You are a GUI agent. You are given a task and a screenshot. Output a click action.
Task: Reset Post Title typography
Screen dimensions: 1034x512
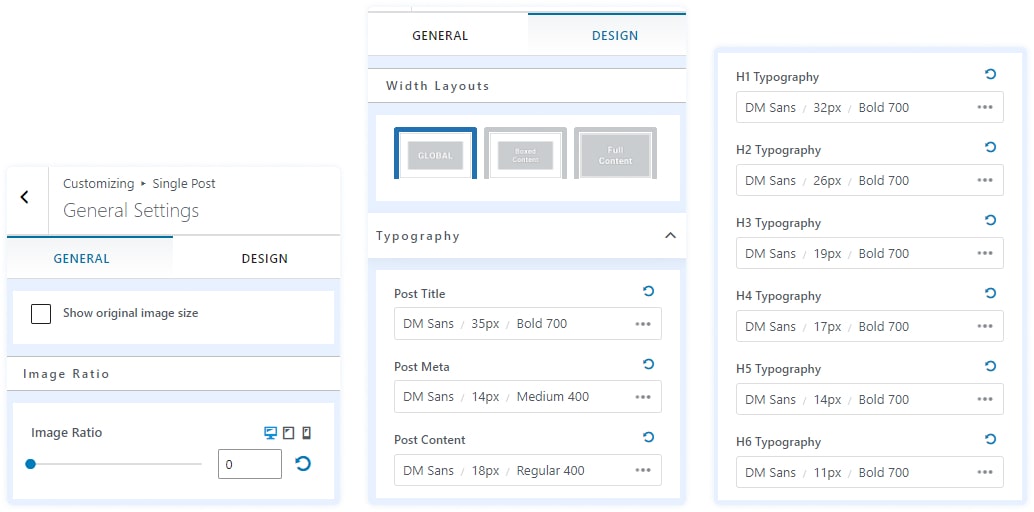(x=648, y=292)
